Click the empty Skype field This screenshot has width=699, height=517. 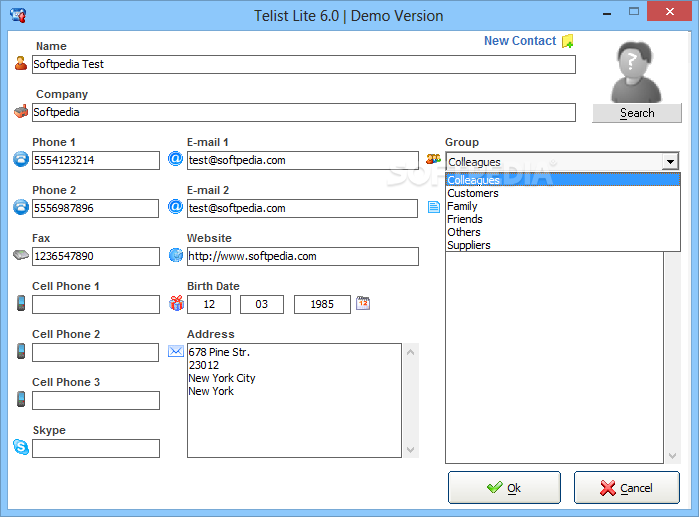pos(96,448)
